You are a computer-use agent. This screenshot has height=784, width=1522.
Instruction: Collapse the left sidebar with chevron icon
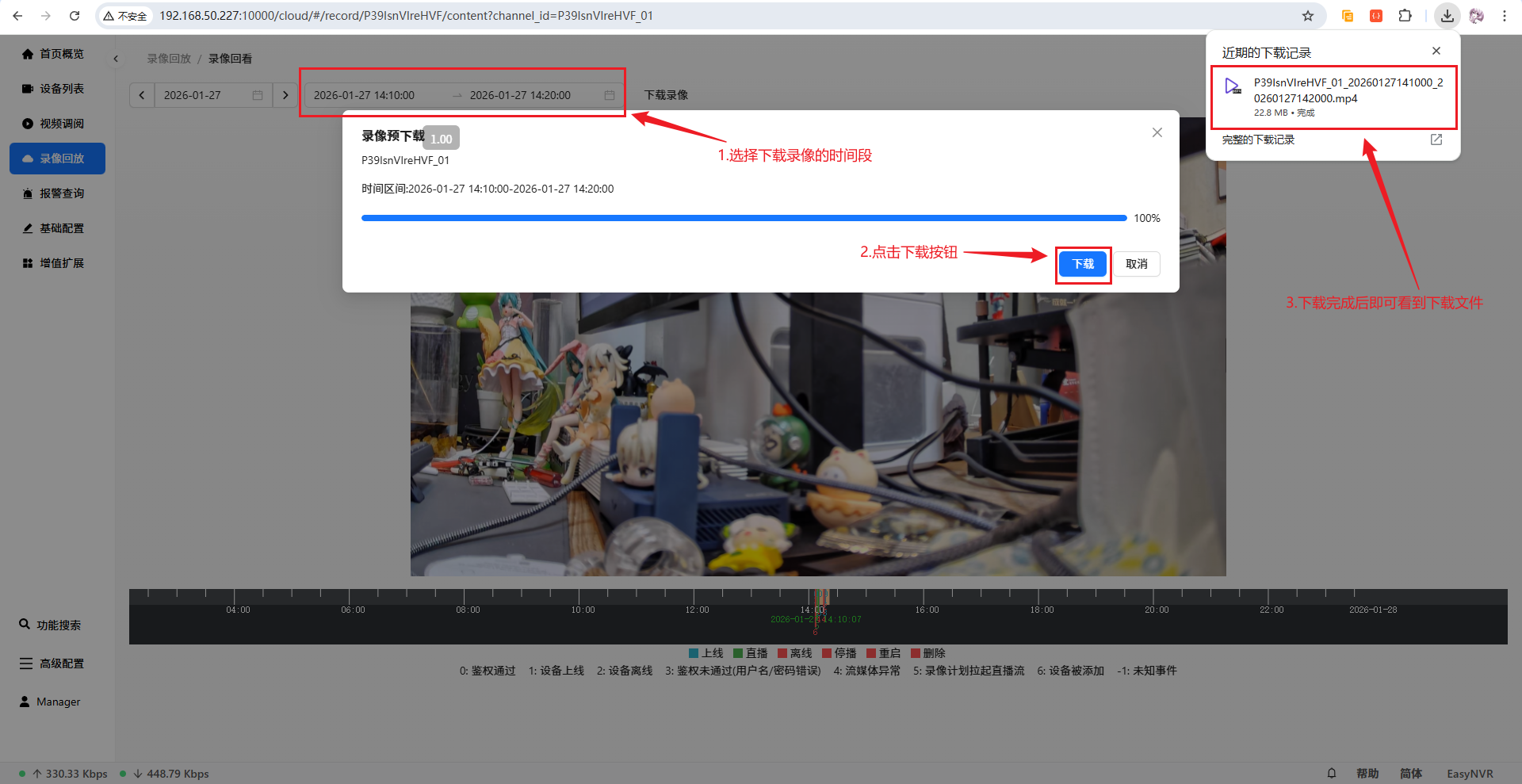click(x=116, y=59)
